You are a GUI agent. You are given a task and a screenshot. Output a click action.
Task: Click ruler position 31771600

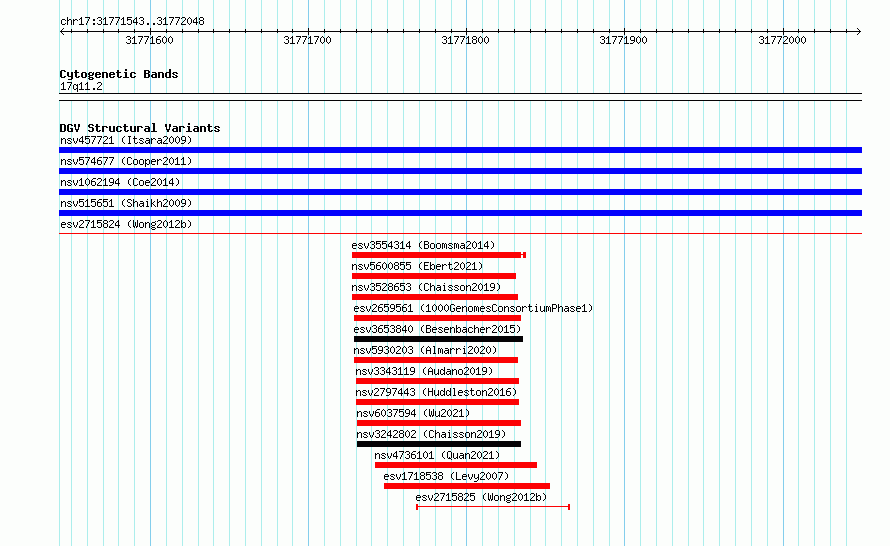pos(149,40)
